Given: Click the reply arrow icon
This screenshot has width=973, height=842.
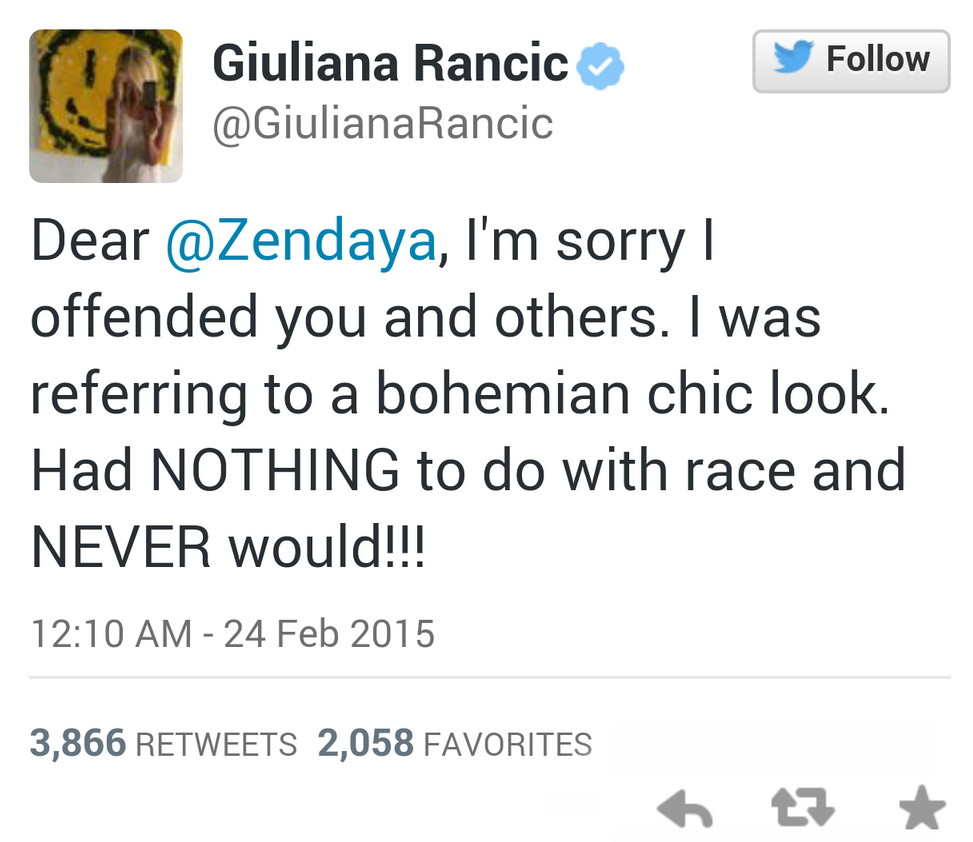Looking at the screenshot, I should pos(685,809).
